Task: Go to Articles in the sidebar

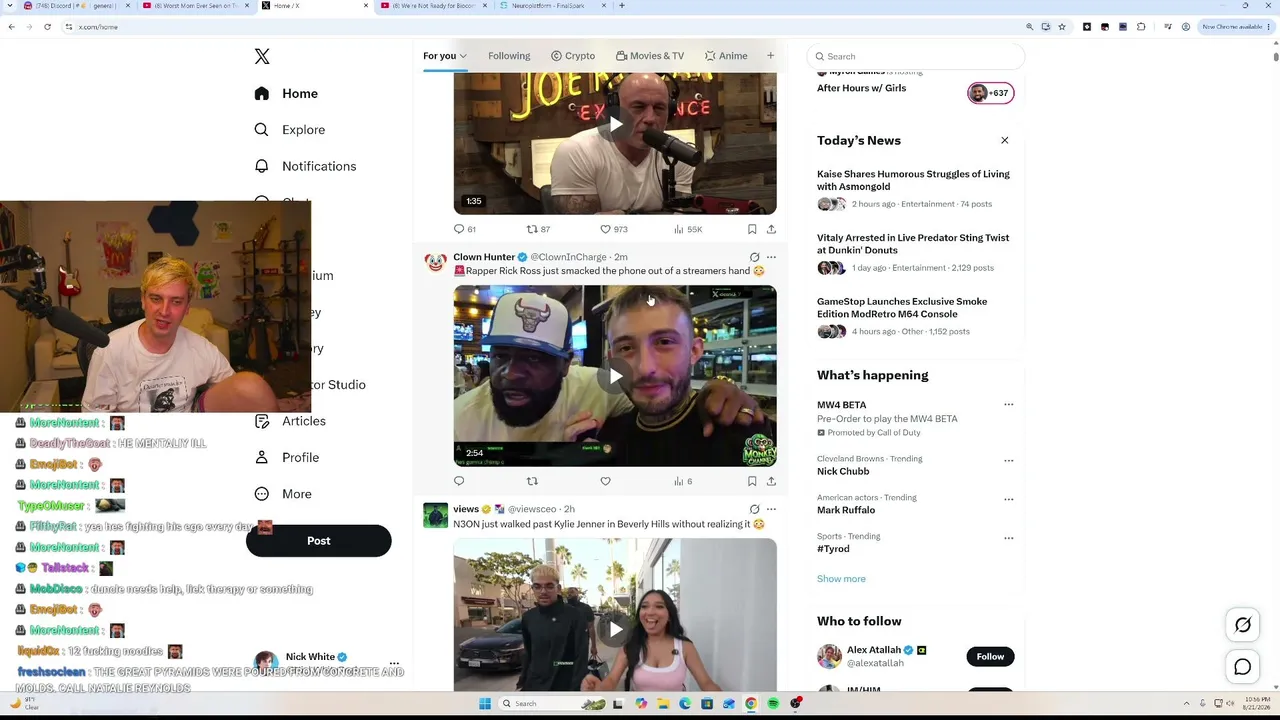Action: click(290, 421)
